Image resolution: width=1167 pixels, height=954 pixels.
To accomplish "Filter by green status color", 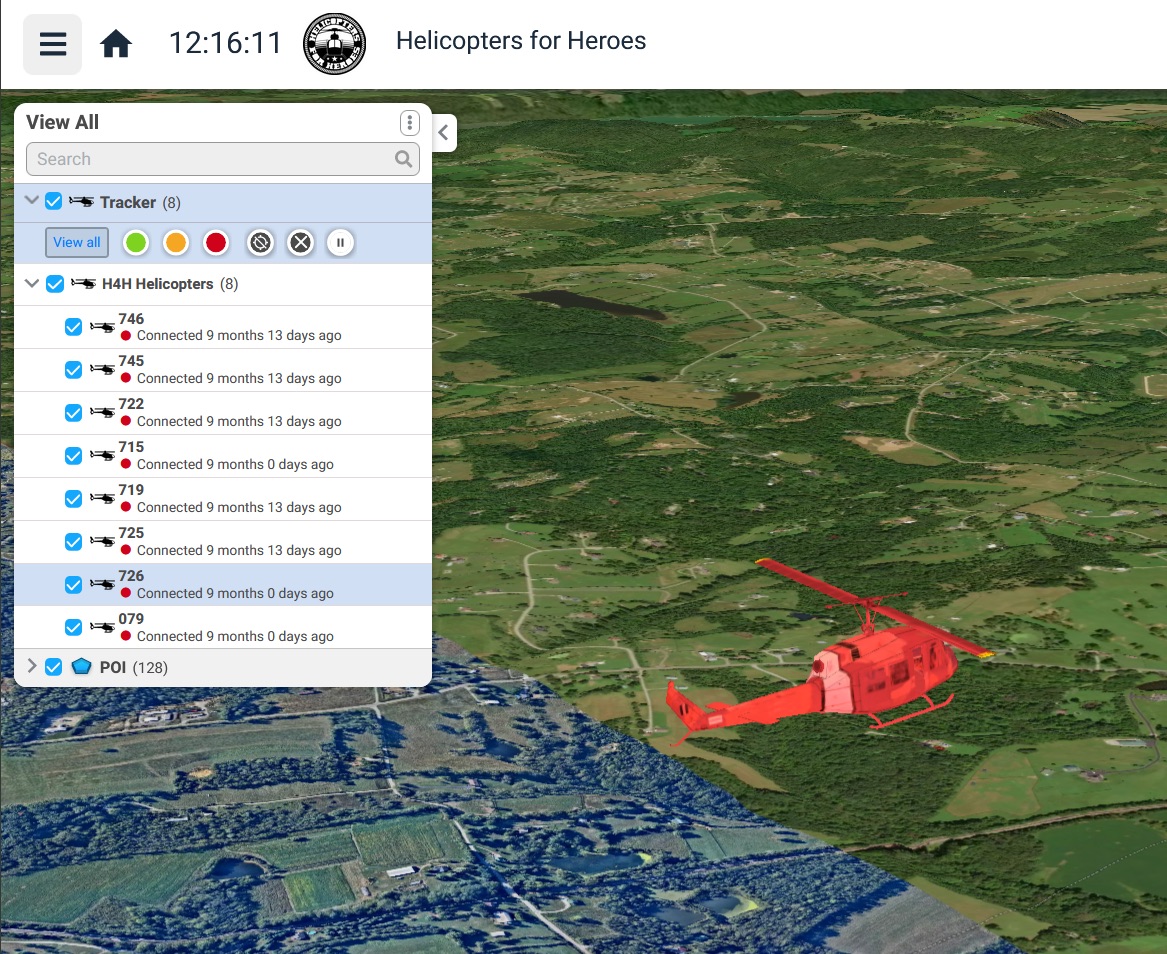I will pyautogui.click(x=135, y=243).
